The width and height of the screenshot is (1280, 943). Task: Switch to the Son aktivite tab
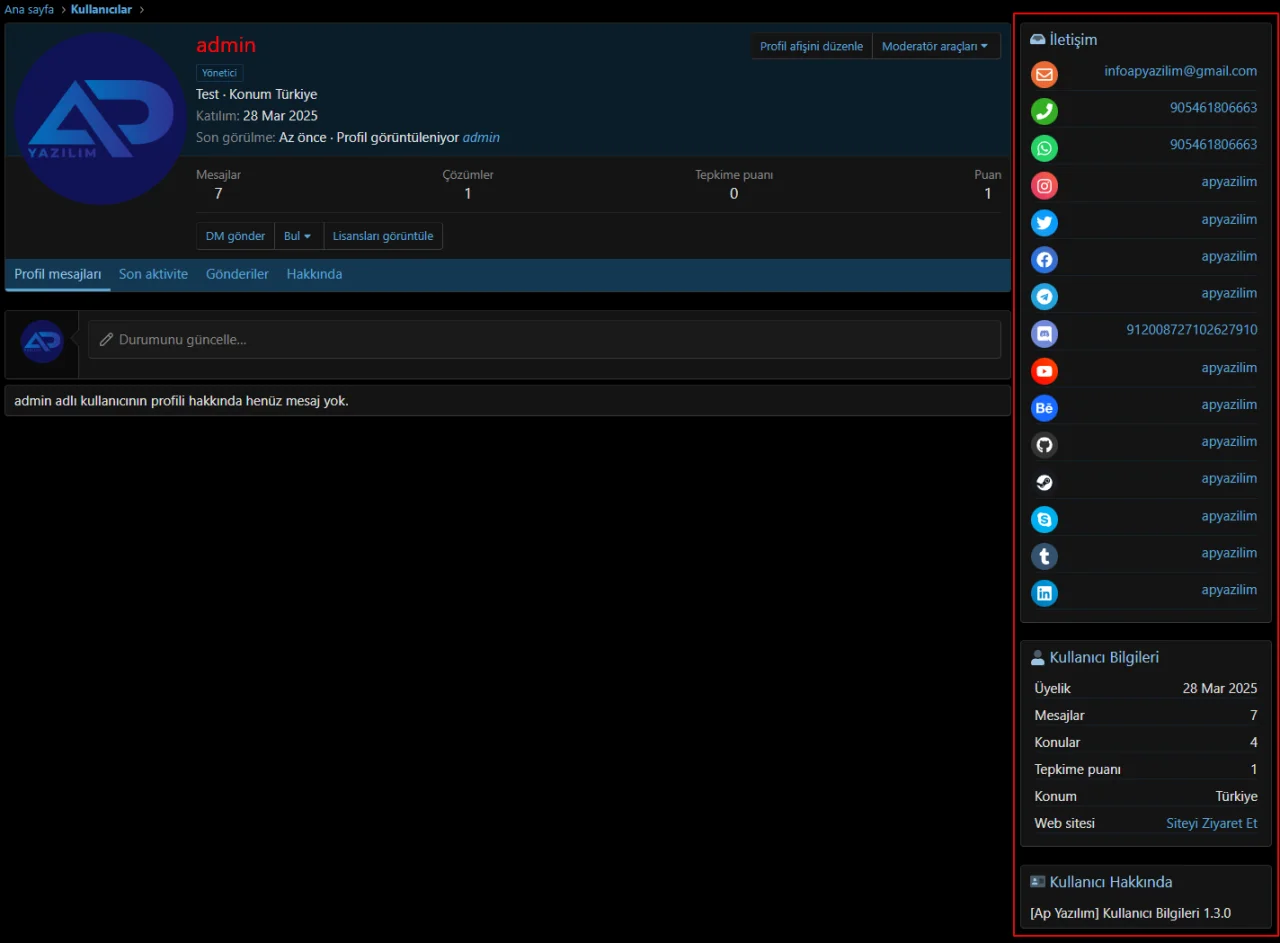point(153,274)
